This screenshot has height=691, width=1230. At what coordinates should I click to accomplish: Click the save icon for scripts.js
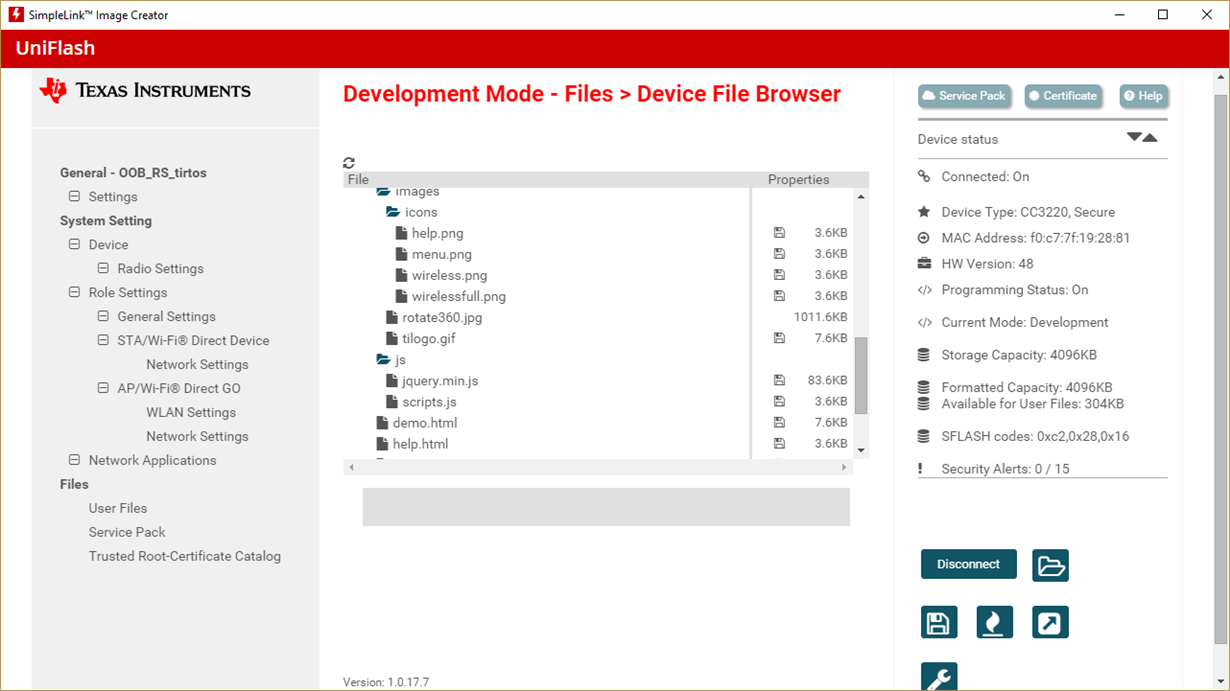pyautogui.click(x=779, y=402)
